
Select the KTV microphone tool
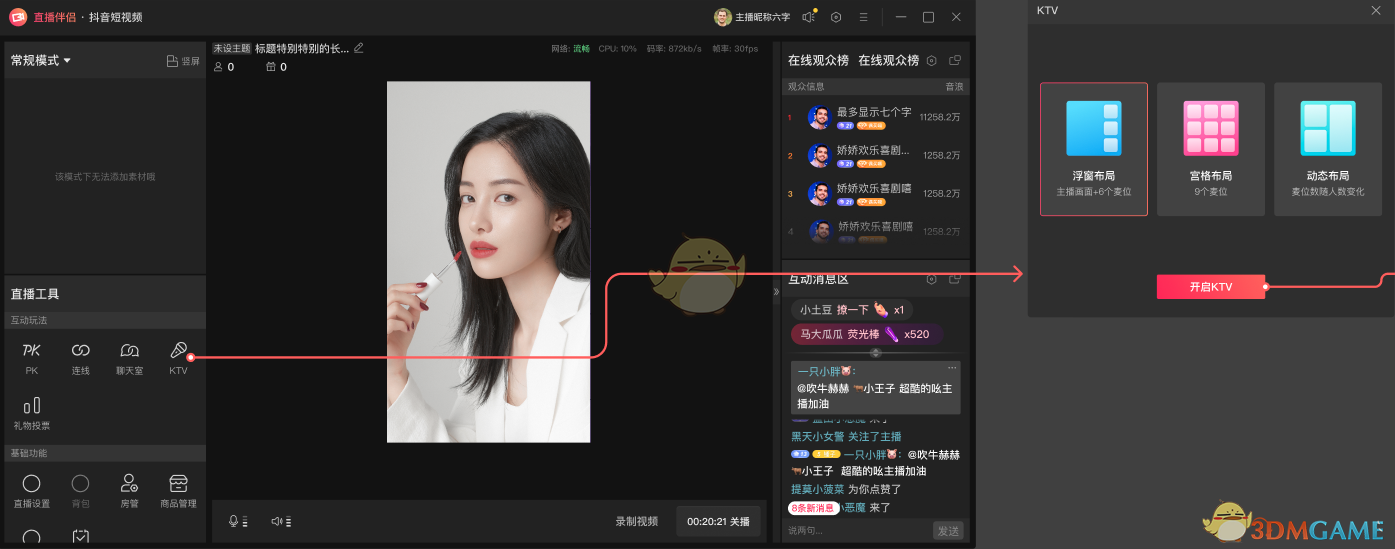178,357
